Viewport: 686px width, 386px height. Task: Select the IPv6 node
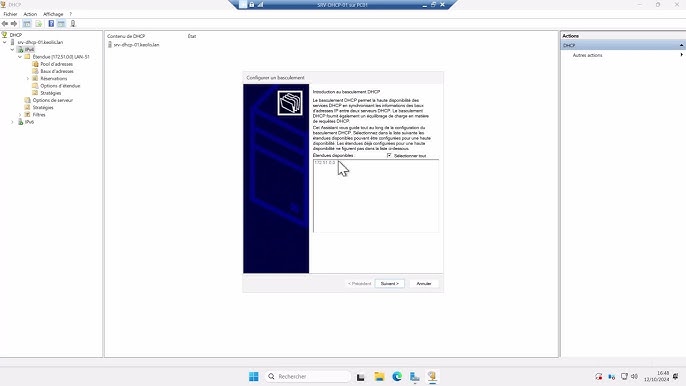click(x=29, y=122)
